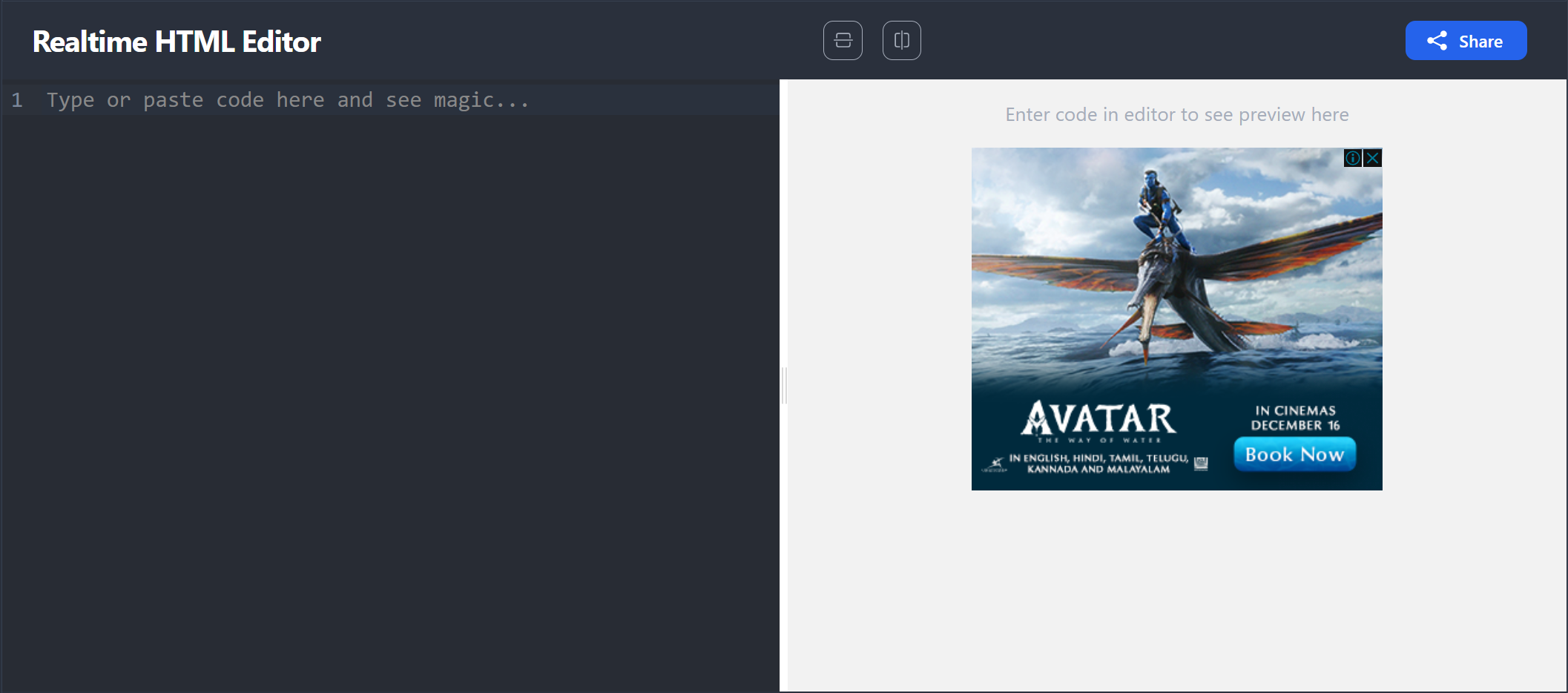
Task: Switch to vertical split layout icon
Action: pyautogui.click(x=902, y=41)
